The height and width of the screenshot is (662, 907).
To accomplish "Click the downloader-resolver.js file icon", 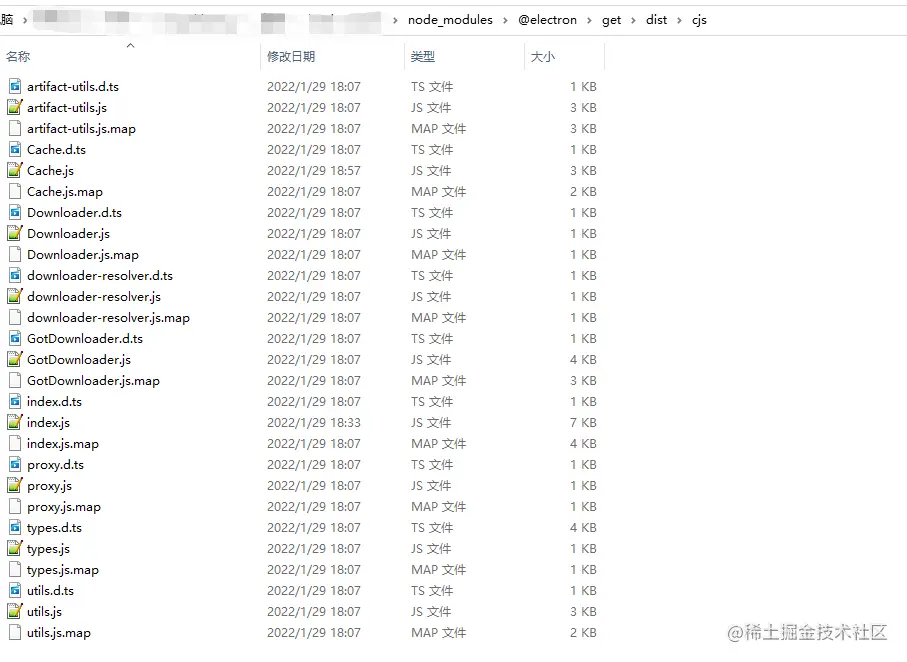I will [x=15, y=297].
